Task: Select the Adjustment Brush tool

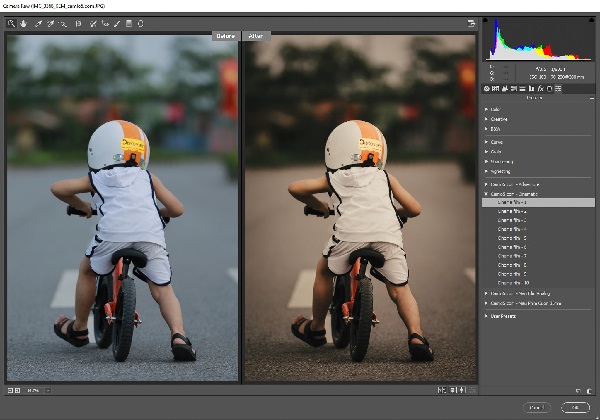Action: (117, 24)
